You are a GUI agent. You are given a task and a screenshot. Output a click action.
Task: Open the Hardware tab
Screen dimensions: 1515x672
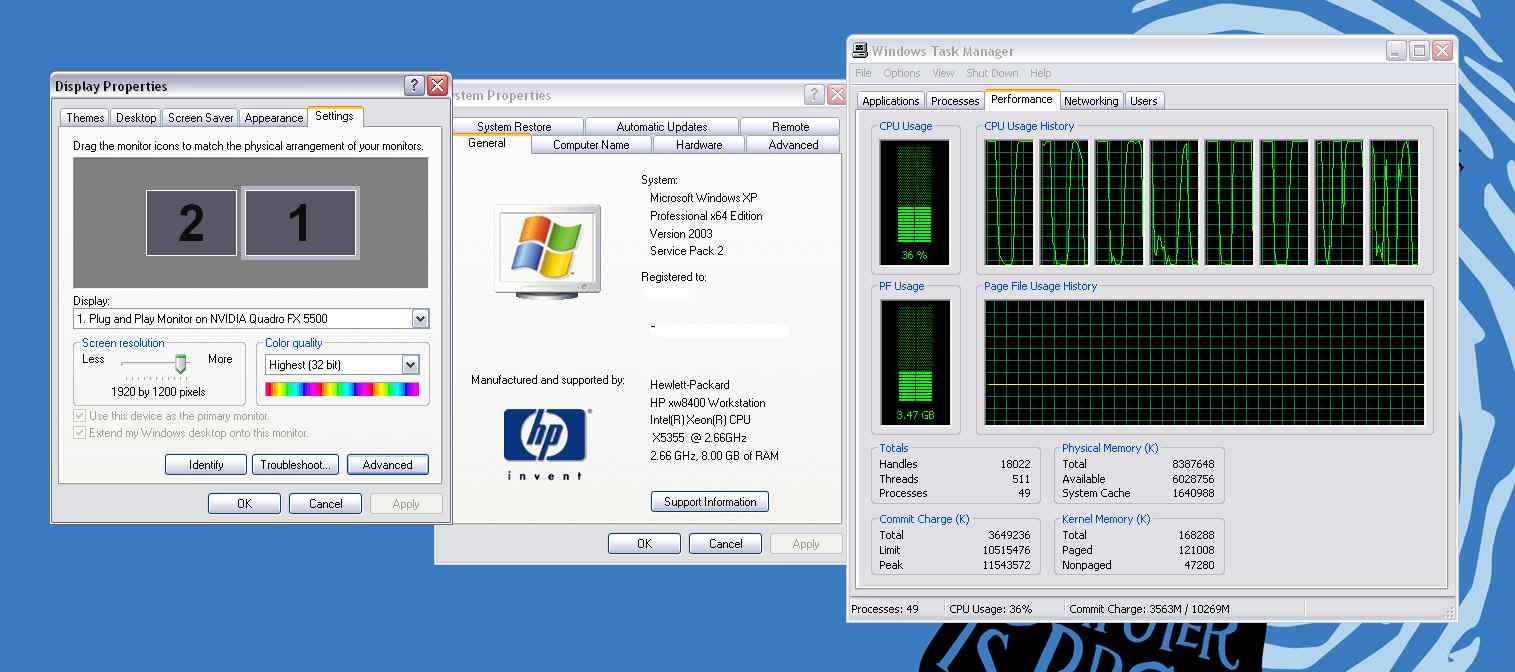click(x=699, y=145)
